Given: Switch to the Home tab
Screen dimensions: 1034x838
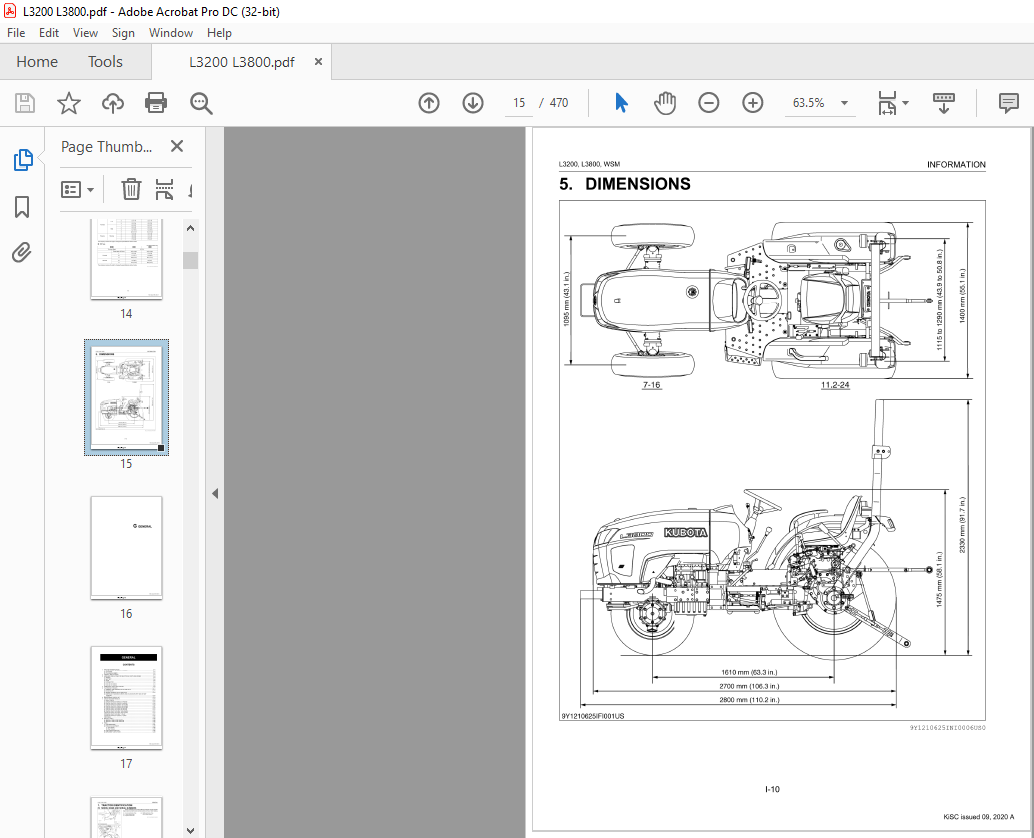Looking at the screenshot, I should (x=37, y=62).
